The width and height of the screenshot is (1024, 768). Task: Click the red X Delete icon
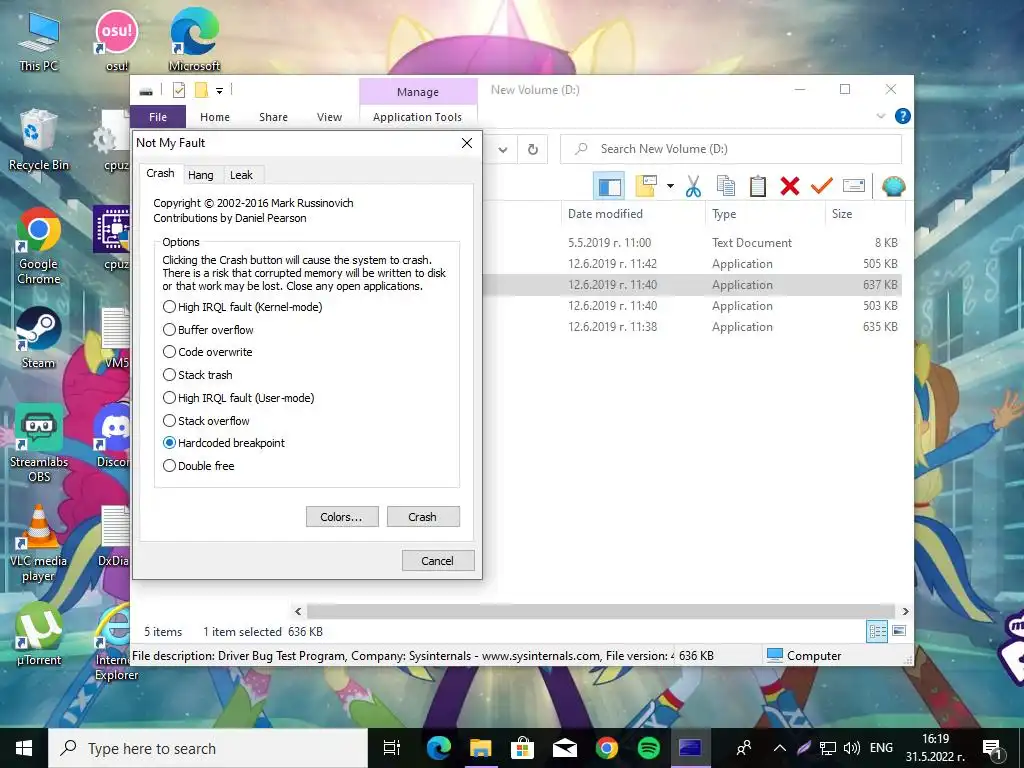click(x=790, y=186)
